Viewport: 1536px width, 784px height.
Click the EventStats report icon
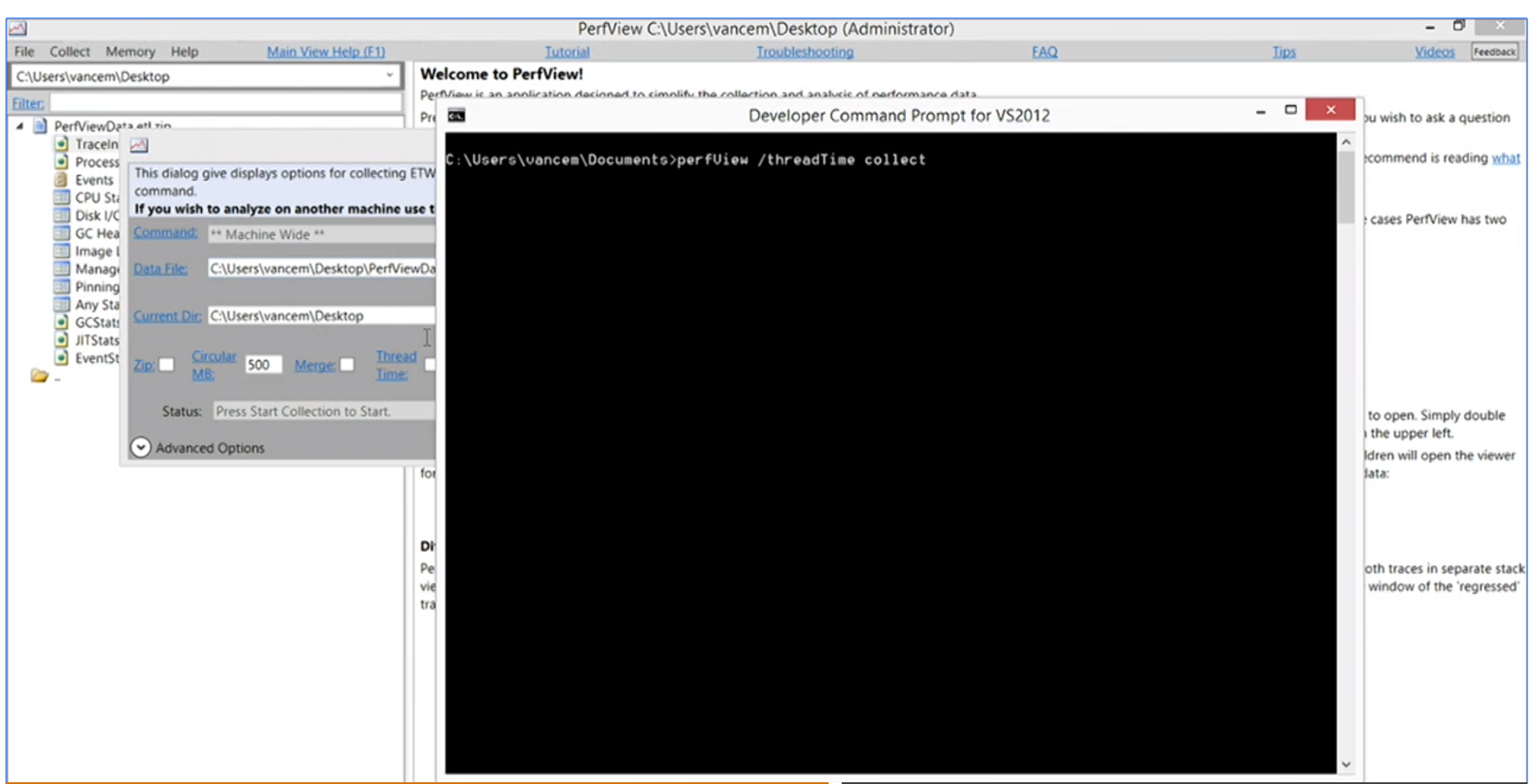coord(62,358)
